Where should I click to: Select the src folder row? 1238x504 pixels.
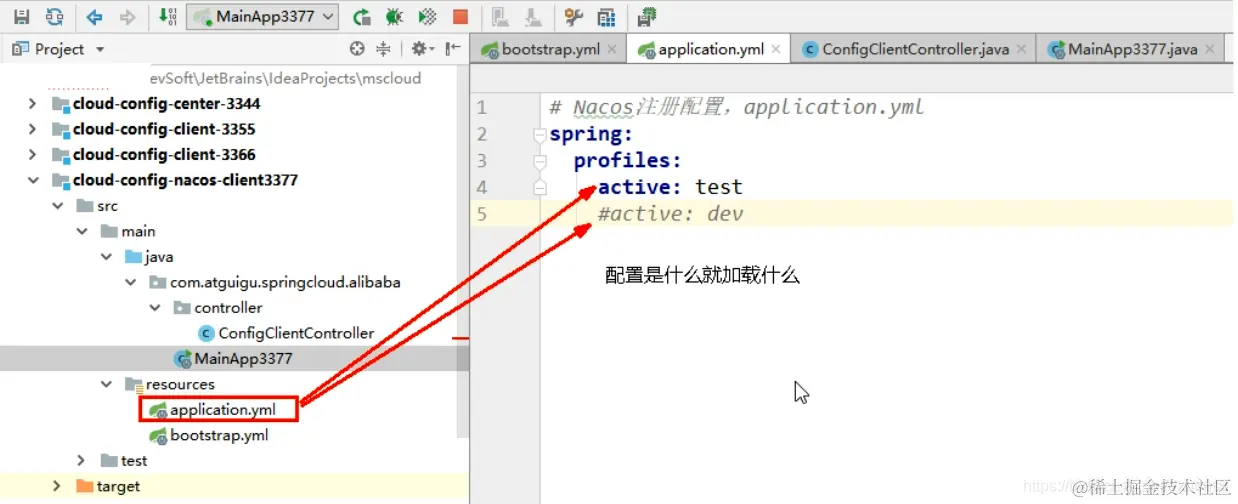tap(228, 206)
